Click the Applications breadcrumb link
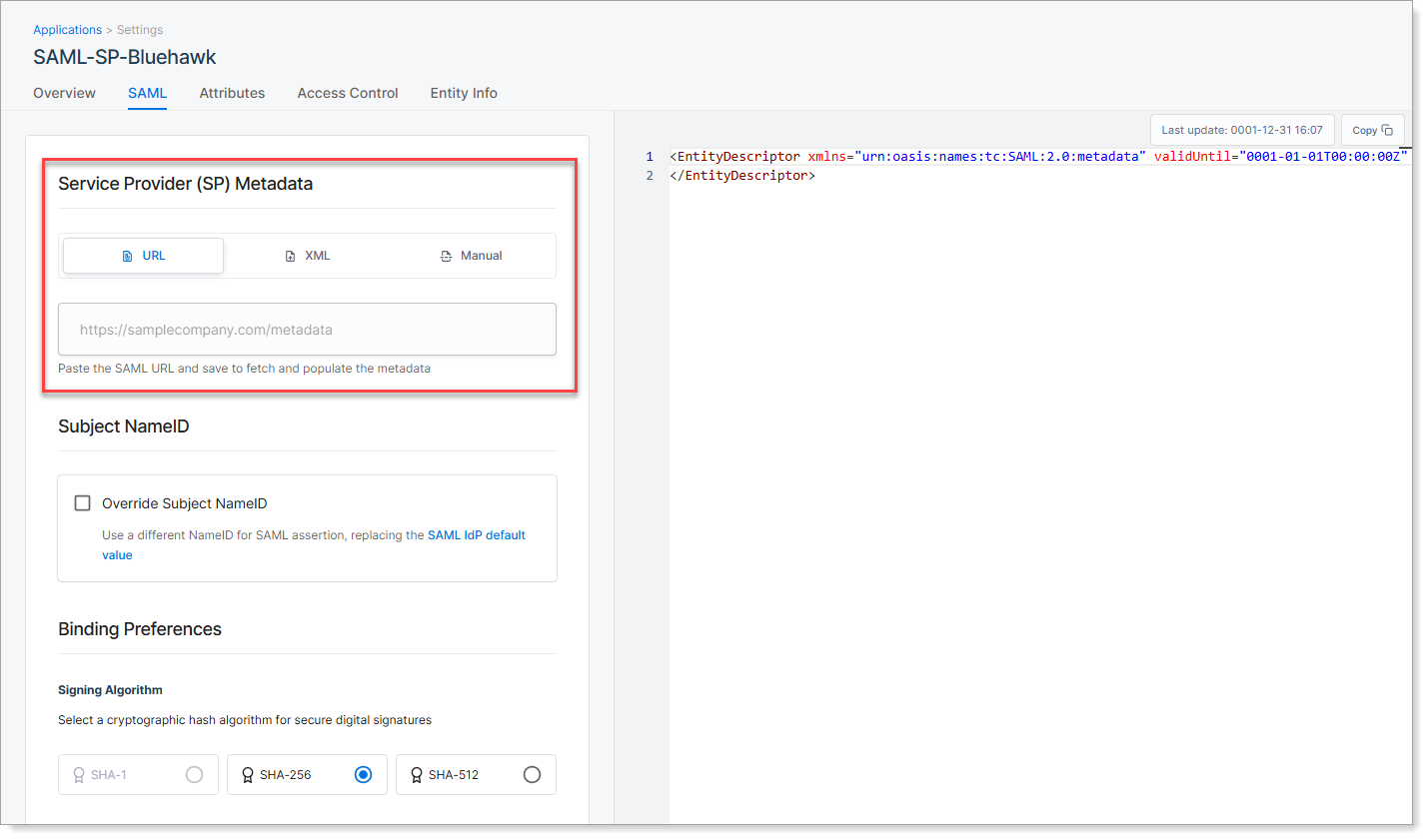Viewport: 1428px width, 840px height. click(x=67, y=30)
